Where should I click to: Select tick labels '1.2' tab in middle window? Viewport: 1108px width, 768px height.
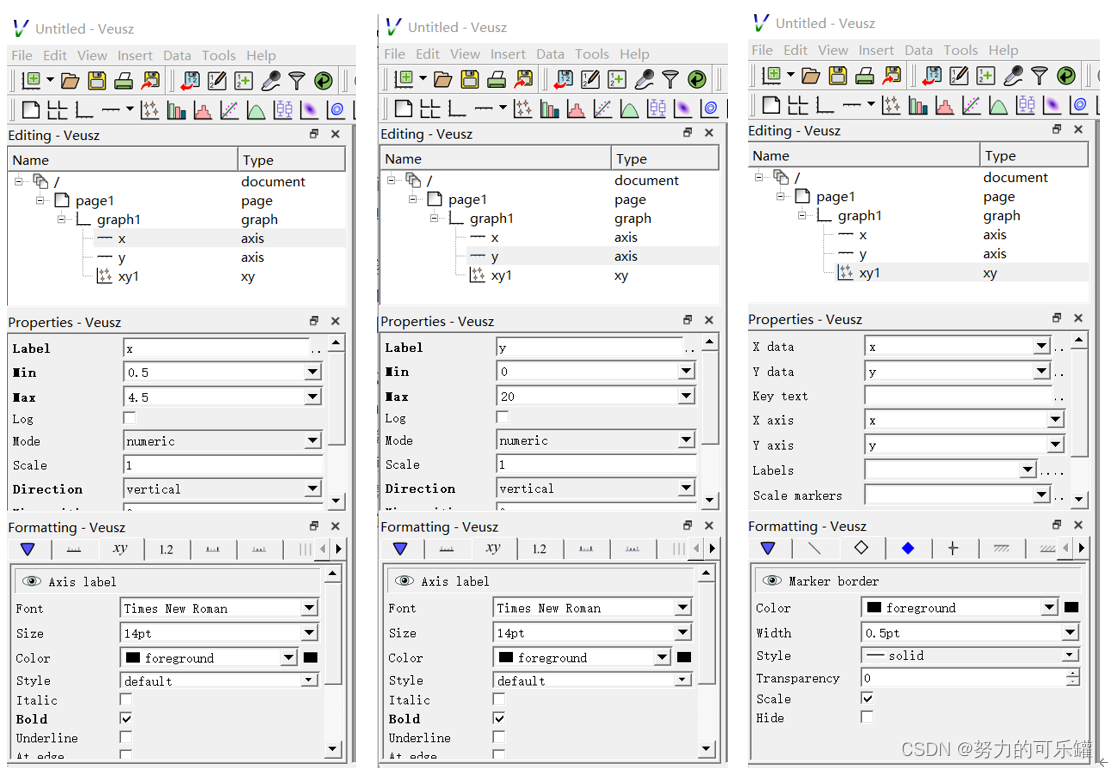(x=539, y=548)
